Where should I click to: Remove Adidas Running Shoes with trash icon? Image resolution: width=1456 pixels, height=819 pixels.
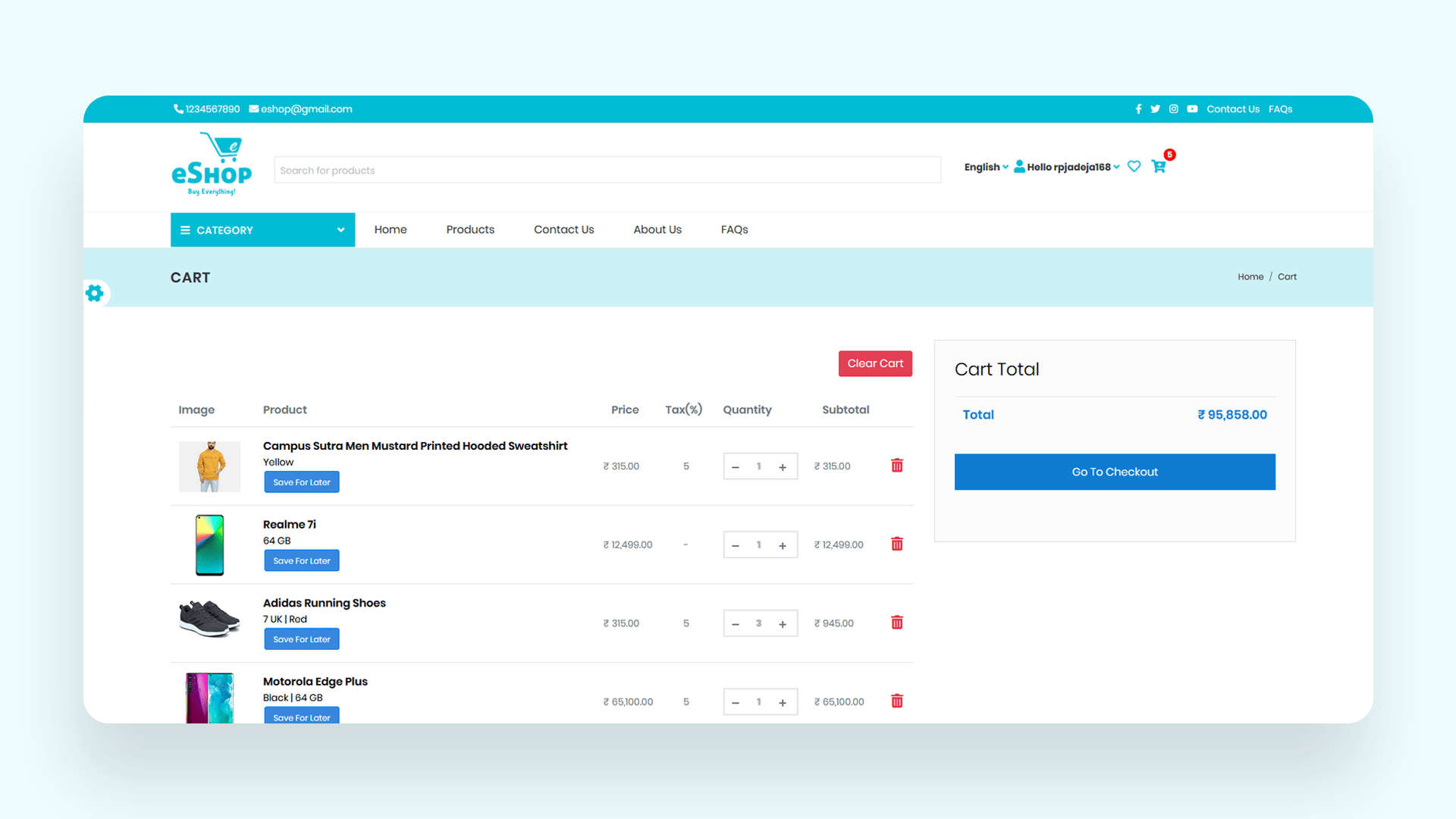click(x=897, y=623)
